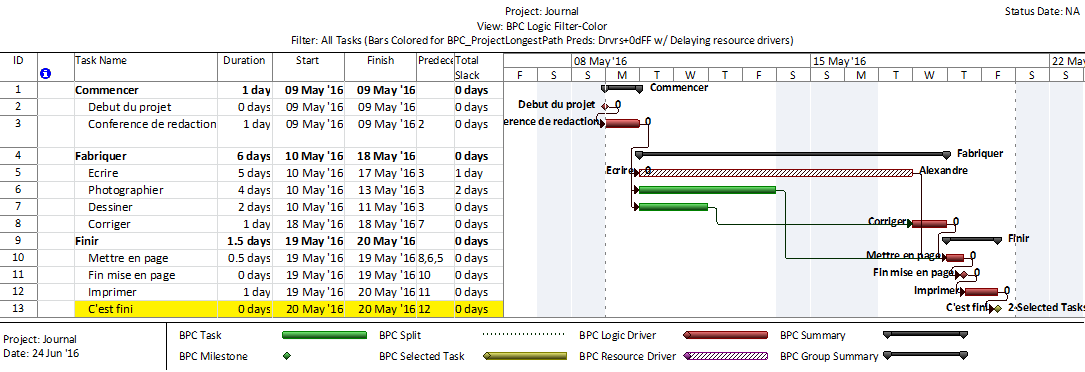Image resolution: width=1085 pixels, height=372 pixels.
Task: Select the Finir summary bar in chart
Action: 972,239
